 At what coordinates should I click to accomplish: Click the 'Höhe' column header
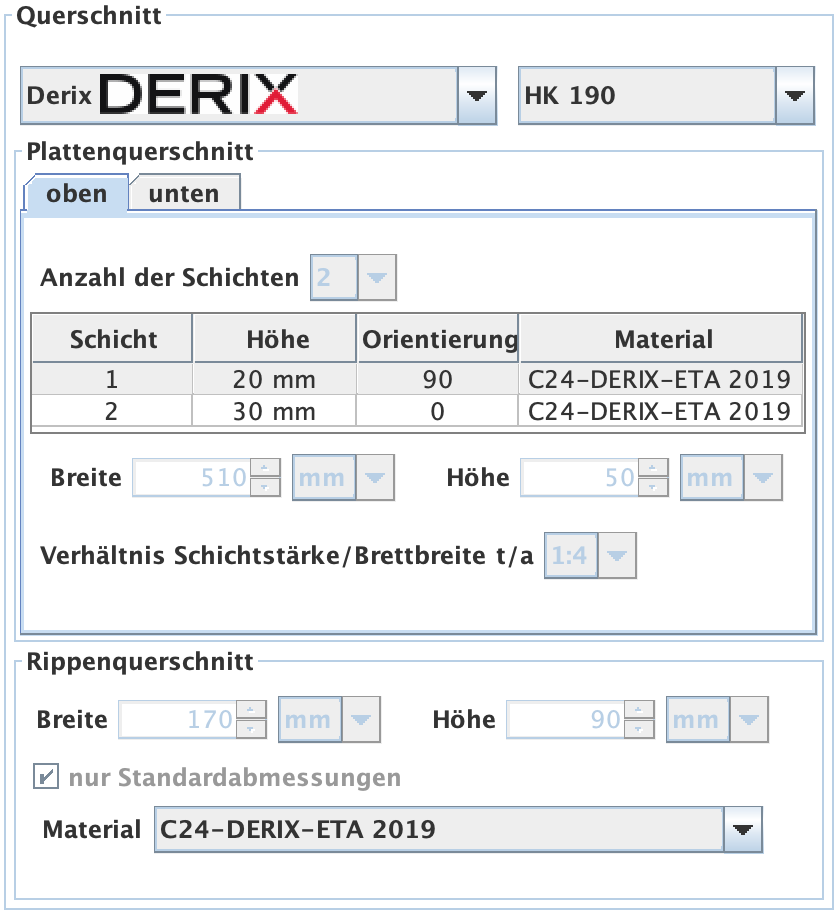pyautogui.click(x=274, y=339)
